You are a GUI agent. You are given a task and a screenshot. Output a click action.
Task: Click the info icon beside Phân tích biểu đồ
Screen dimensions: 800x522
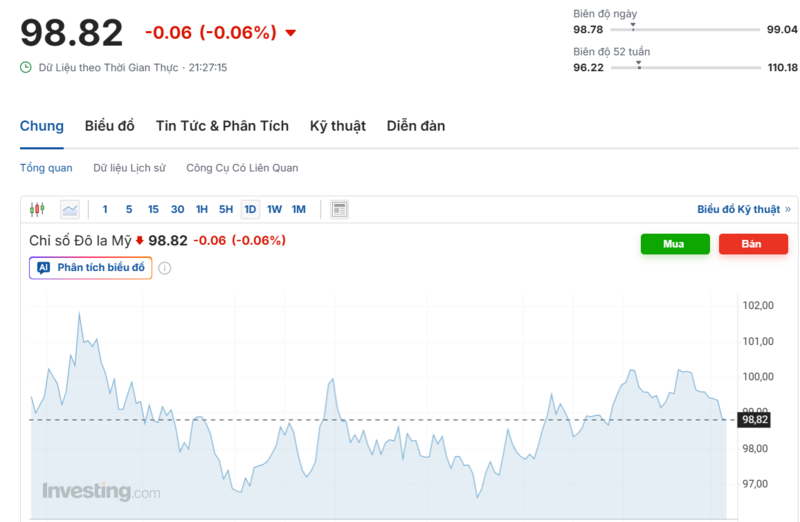point(165,268)
